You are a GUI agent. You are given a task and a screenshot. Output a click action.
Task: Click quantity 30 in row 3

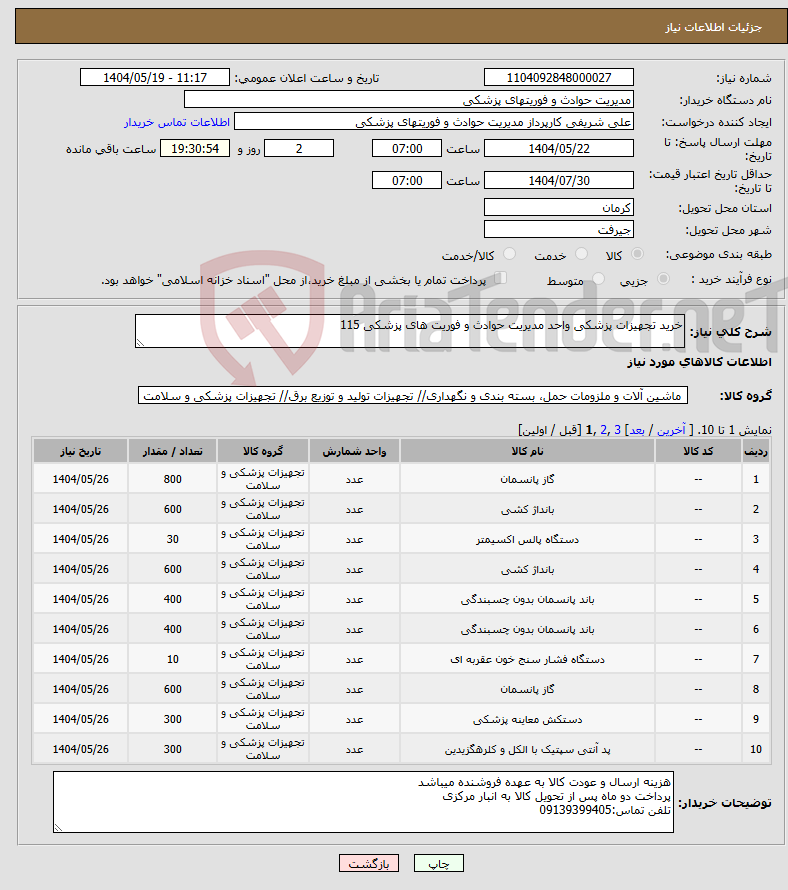pyautogui.click(x=173, y=540)
